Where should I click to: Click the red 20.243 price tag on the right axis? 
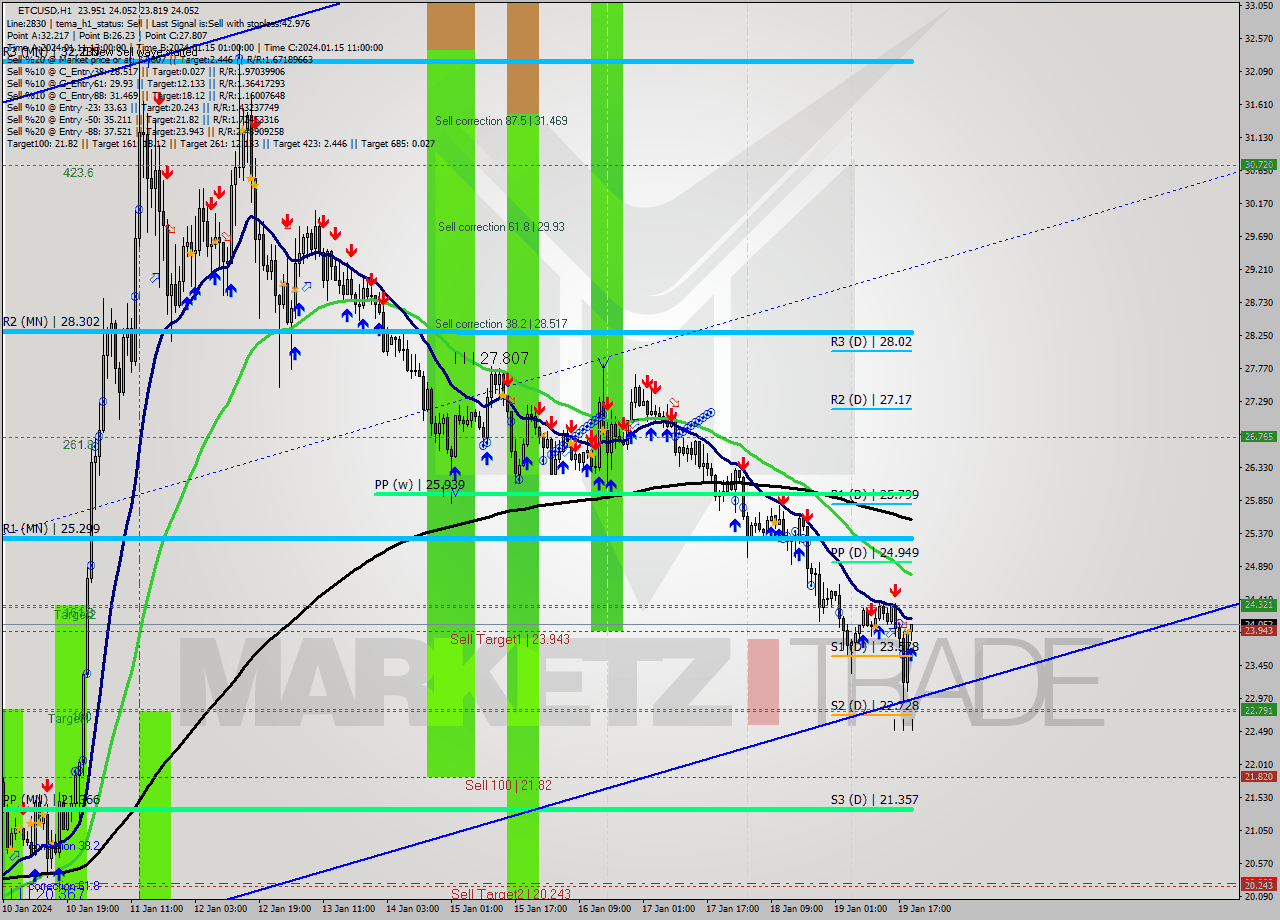point(1257,885)
